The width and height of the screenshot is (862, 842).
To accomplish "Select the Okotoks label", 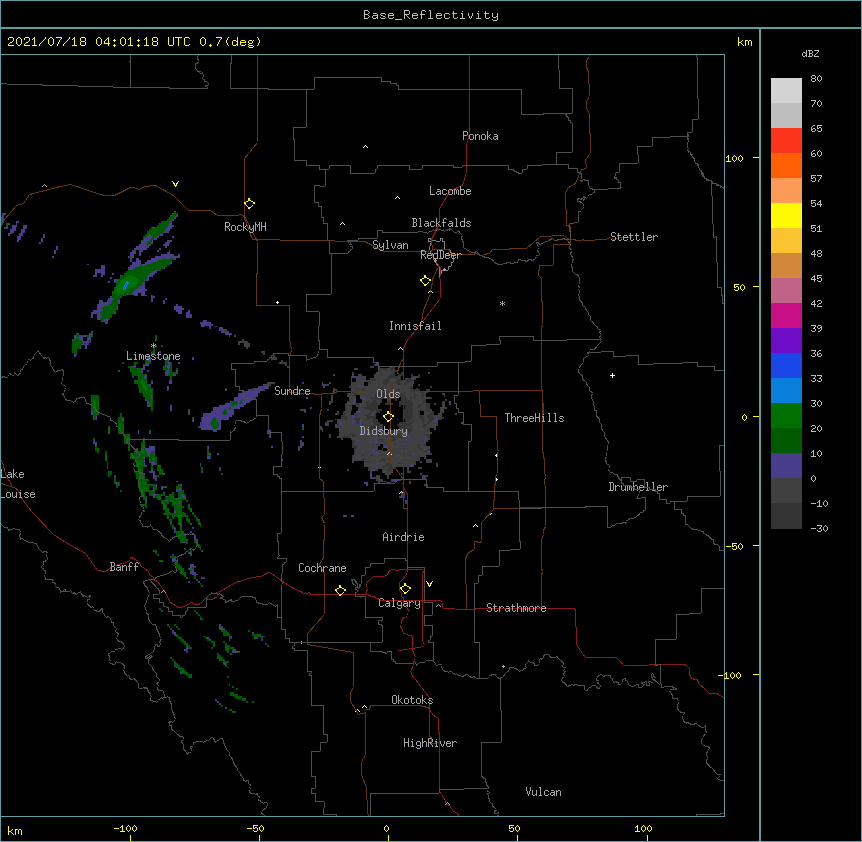I will (412, 700).
